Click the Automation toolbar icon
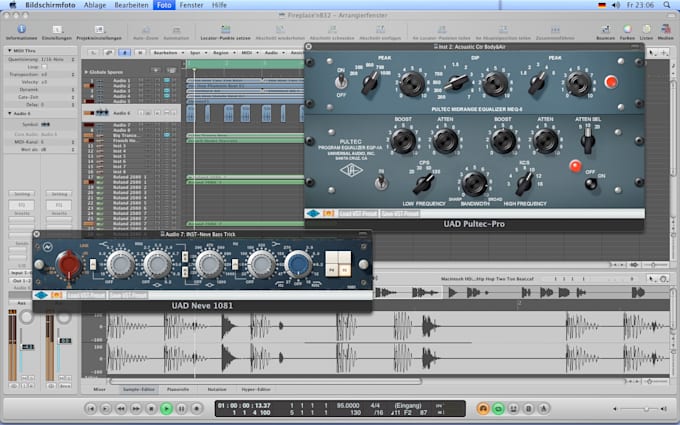Screen dimensions: 680x425 [176, 30]
